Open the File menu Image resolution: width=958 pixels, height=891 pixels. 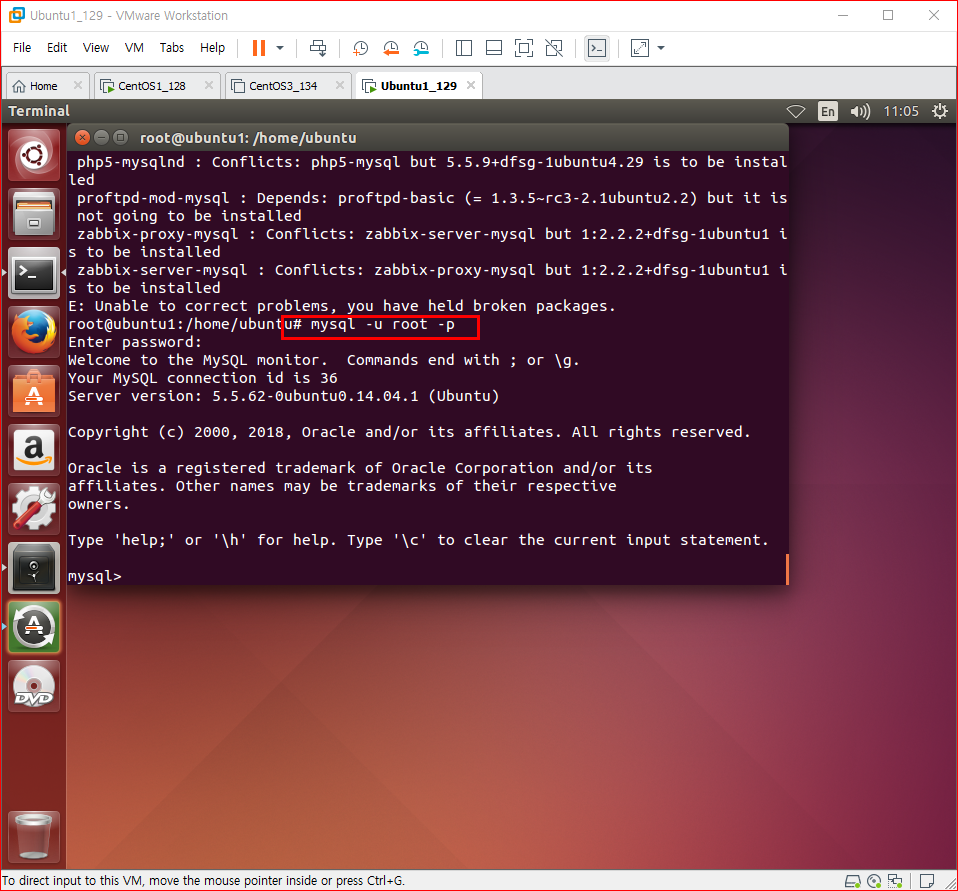[22, 48]
